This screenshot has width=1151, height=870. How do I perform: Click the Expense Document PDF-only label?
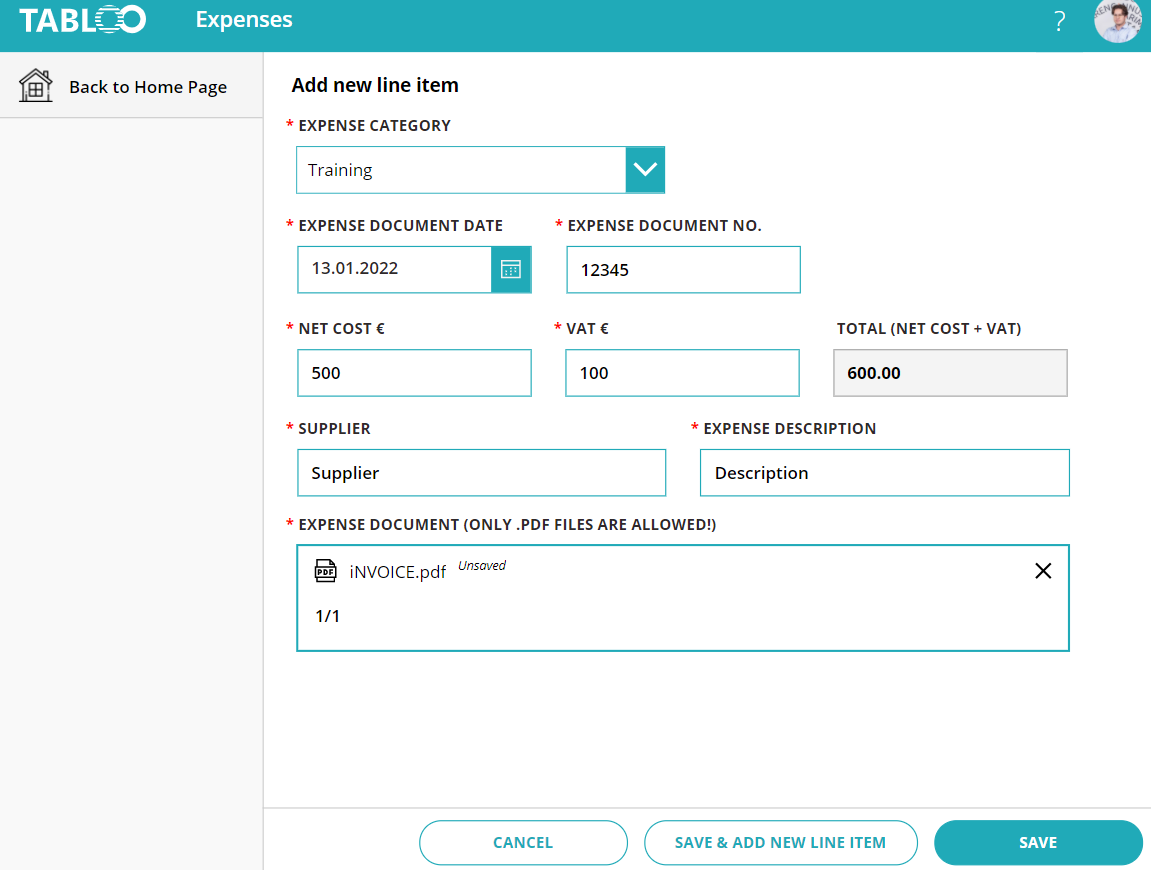(507, 525)
